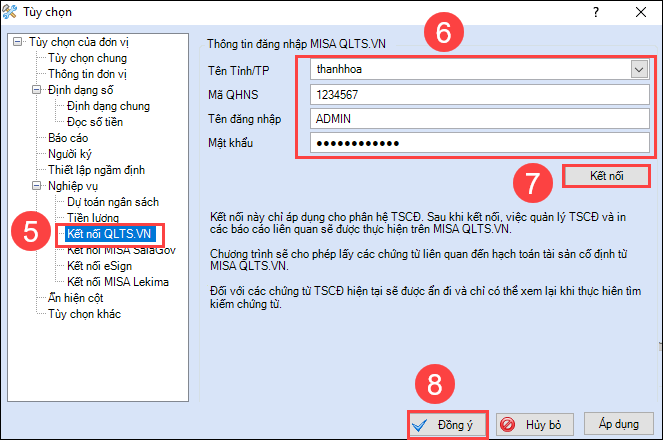663x440 pixels.
Task: Open Ẩn hiện cột options
Action: pos(76,298)
